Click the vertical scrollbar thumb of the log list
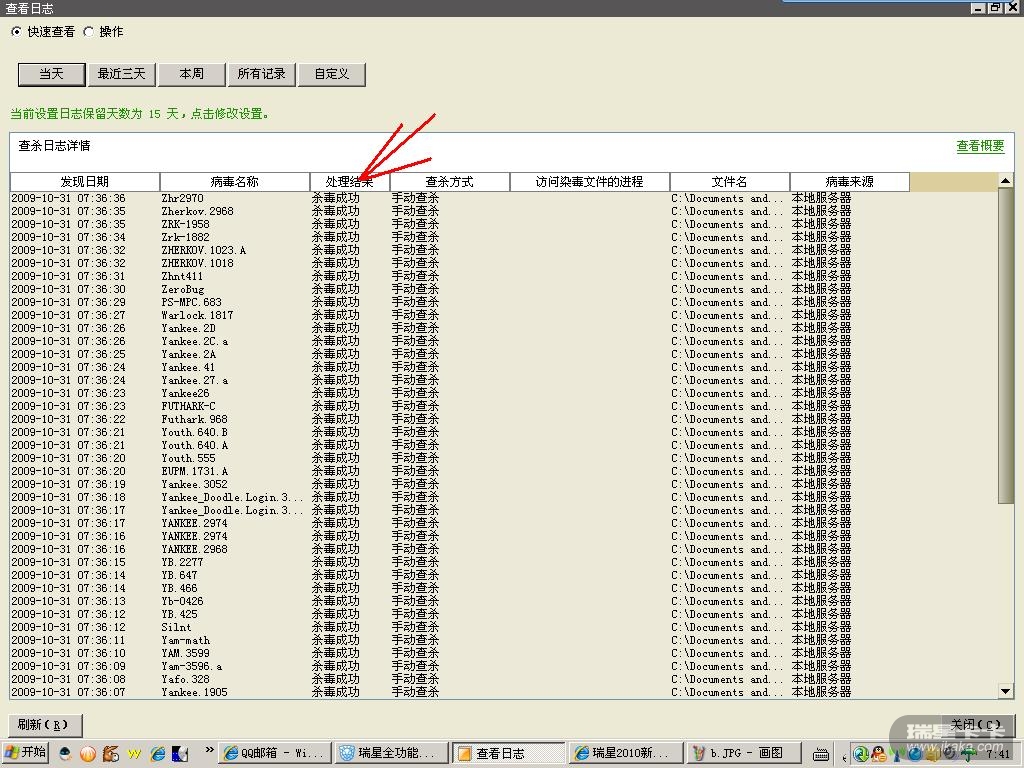Screen dimensions: 1024x768 1006,345
